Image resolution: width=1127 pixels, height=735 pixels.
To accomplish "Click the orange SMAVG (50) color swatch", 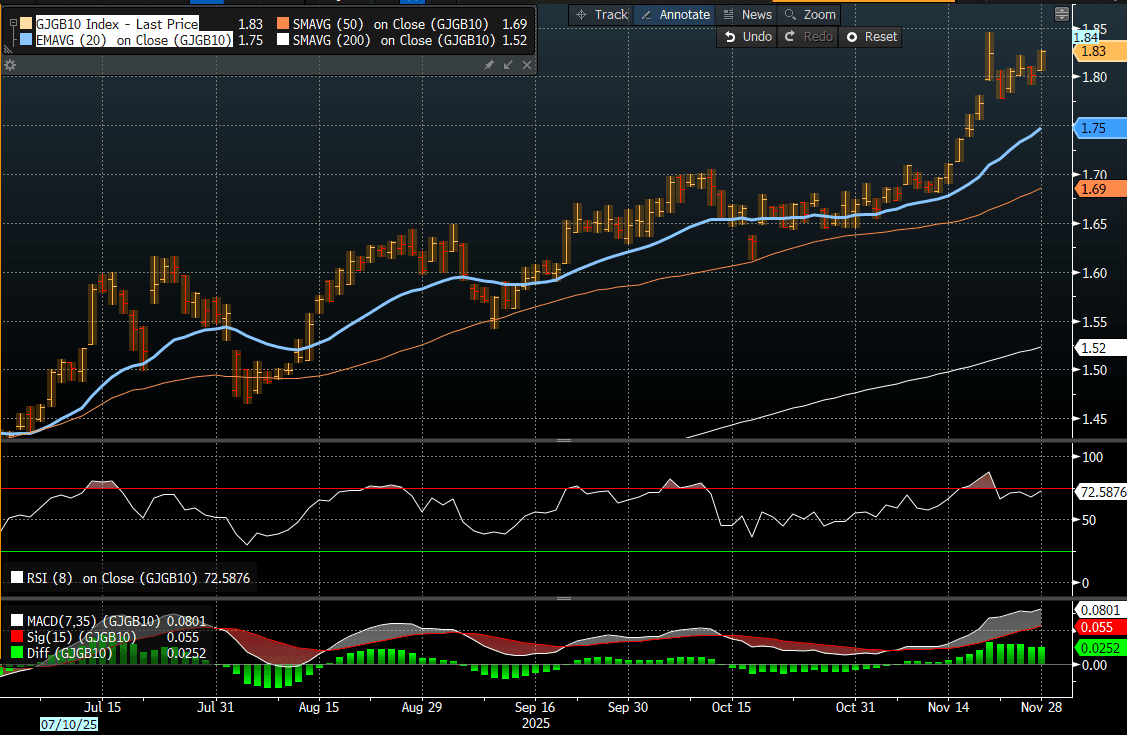I will click(x=283, y=22).
